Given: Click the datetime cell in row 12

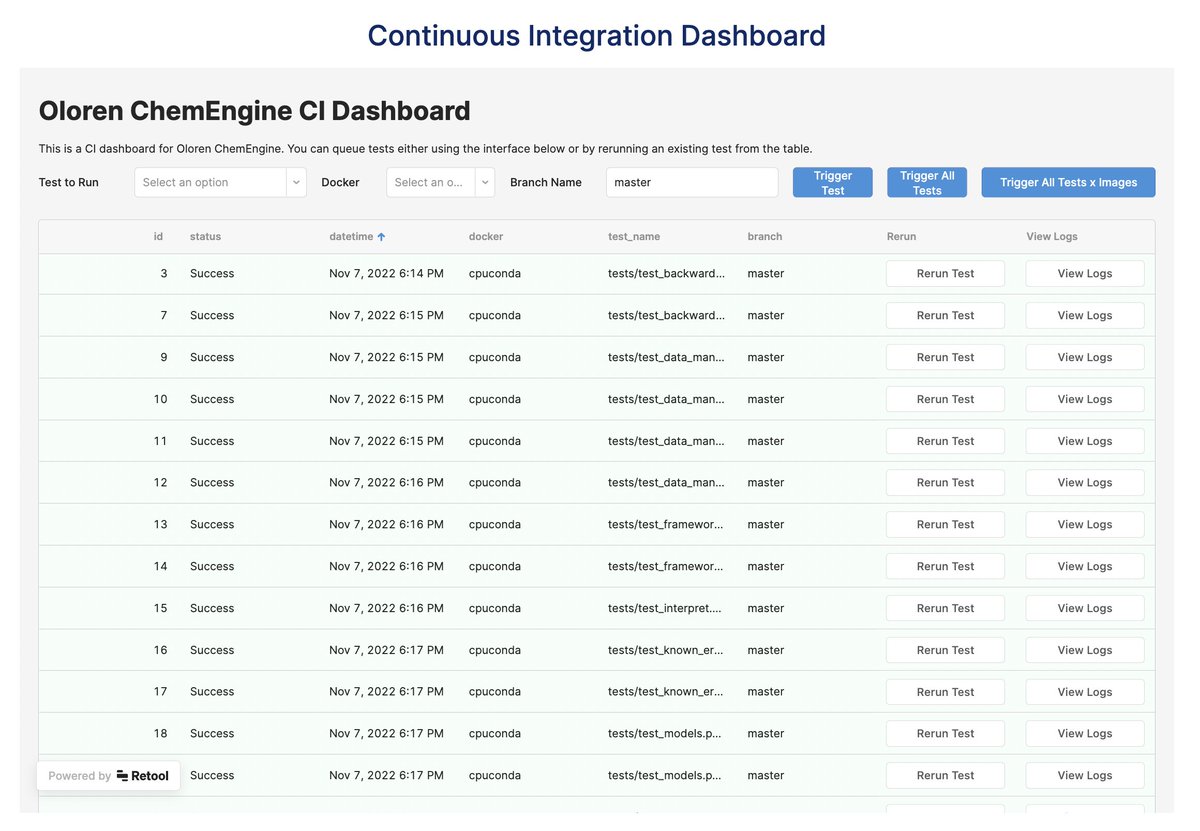Looking at the screenshot, I should (386, 483).
